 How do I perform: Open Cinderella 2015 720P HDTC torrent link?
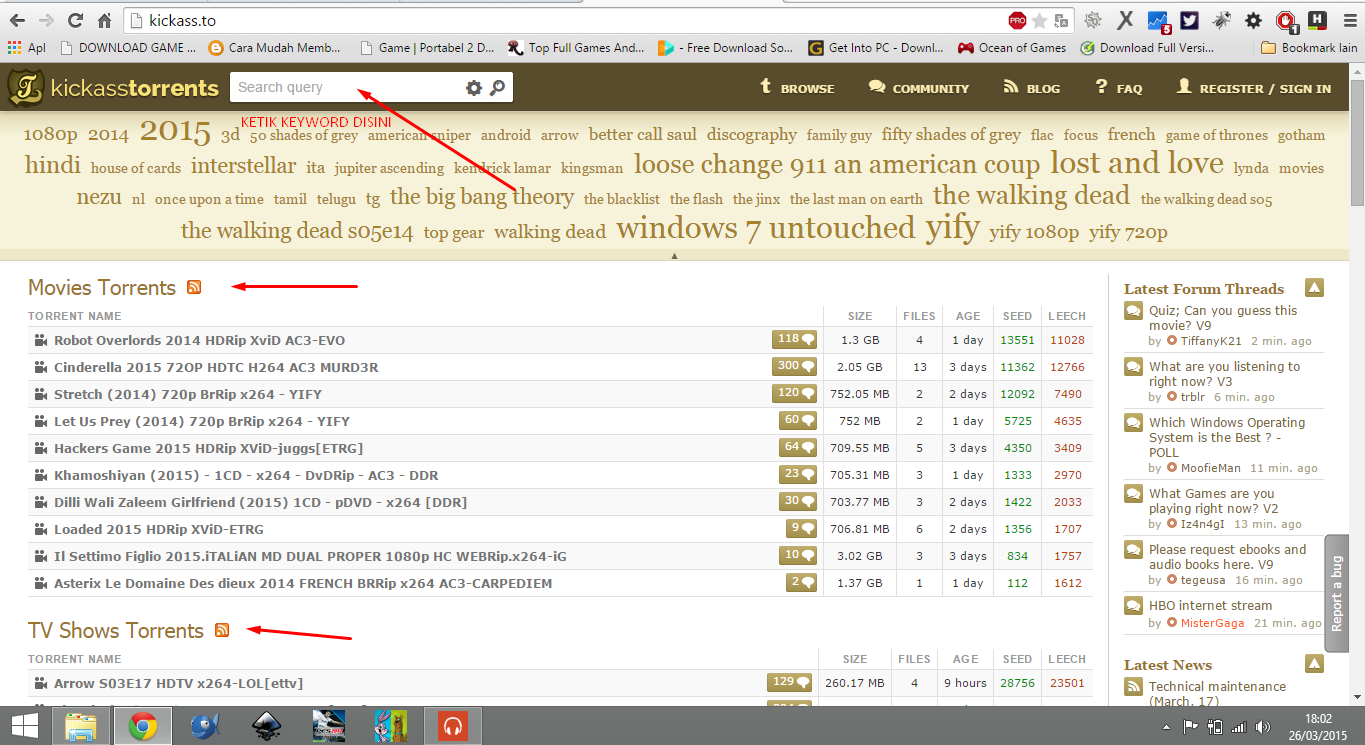pyautogui.click(x=216, y=367)
